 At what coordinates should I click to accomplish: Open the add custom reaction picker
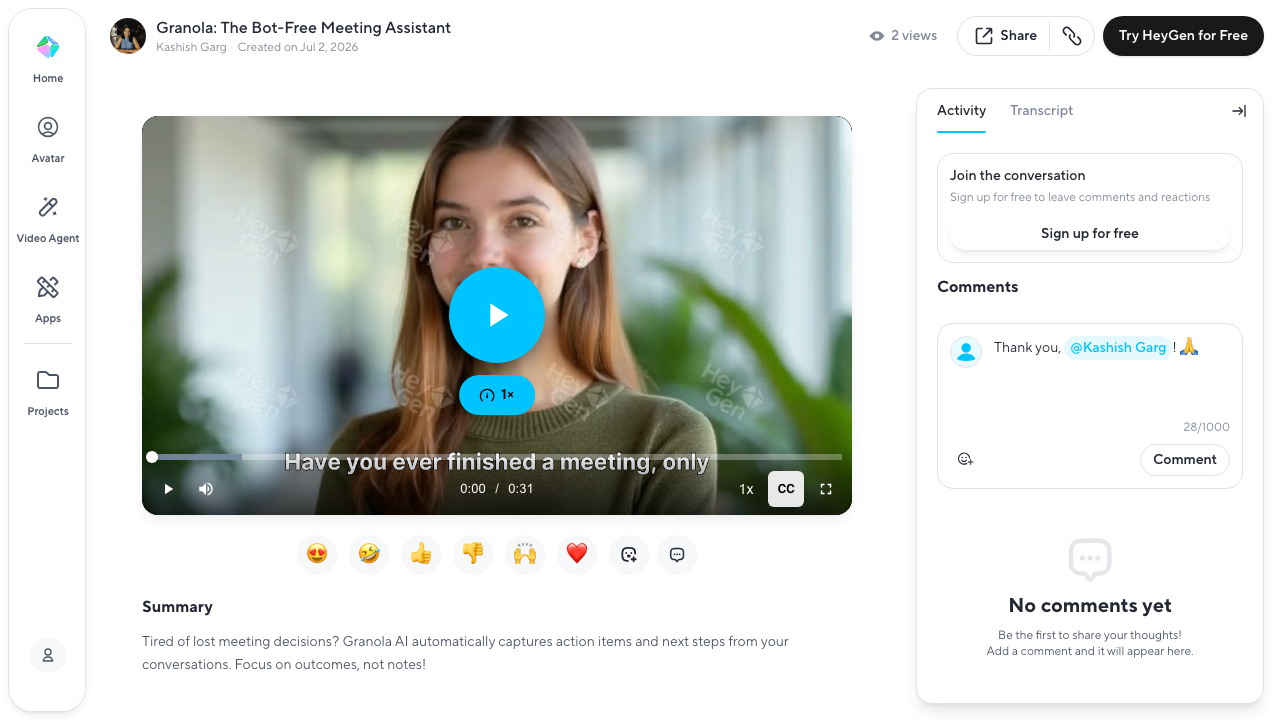[x=629, y=554]
